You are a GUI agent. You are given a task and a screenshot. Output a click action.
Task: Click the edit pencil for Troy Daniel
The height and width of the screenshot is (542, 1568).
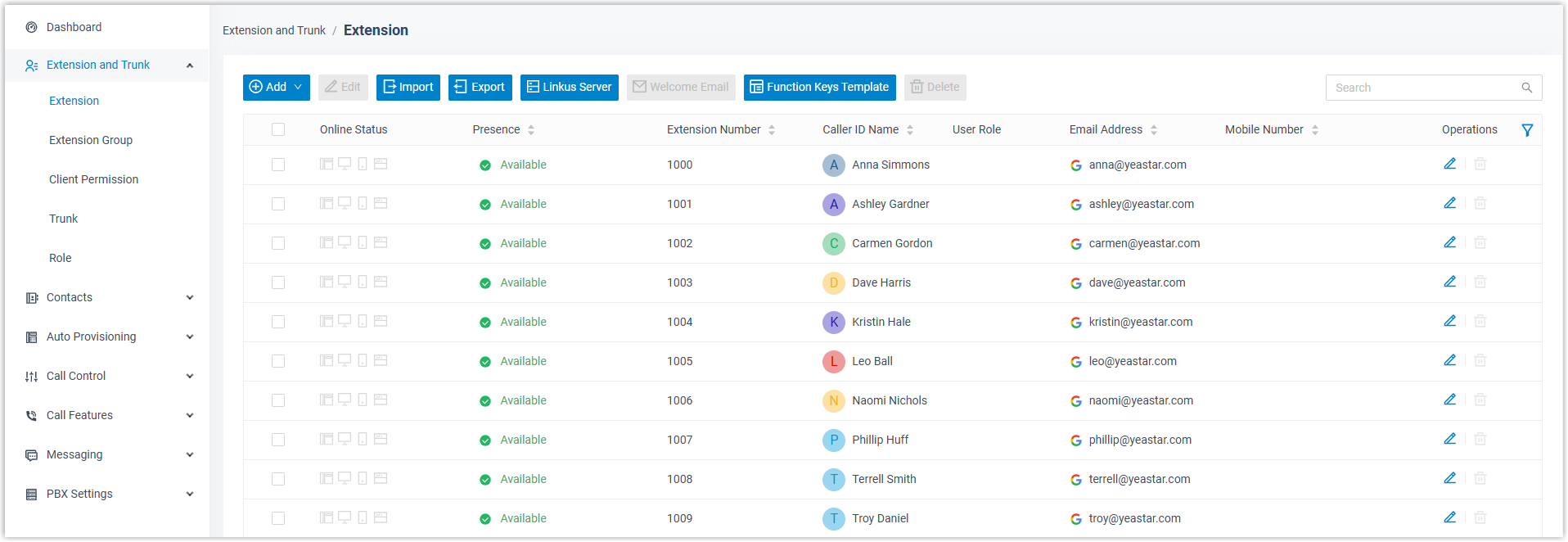point(1449,517)
